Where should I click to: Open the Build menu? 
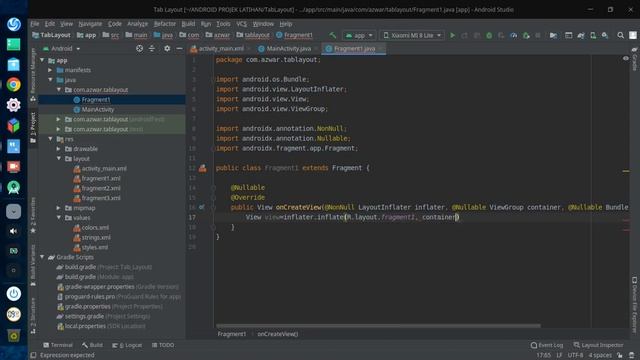(188, 24)
